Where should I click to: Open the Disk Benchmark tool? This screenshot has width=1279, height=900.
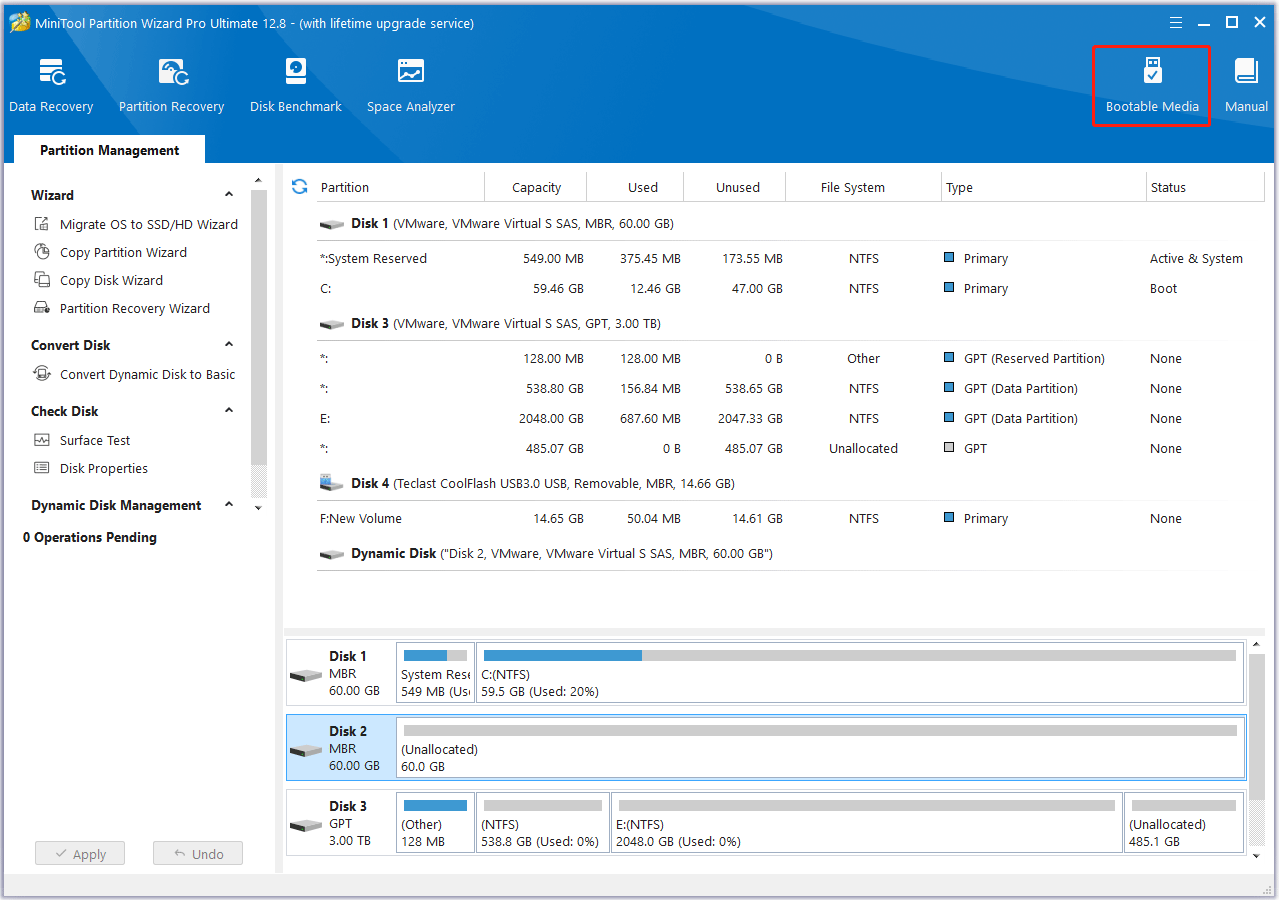pyautogui.click(x=296, y=86)
